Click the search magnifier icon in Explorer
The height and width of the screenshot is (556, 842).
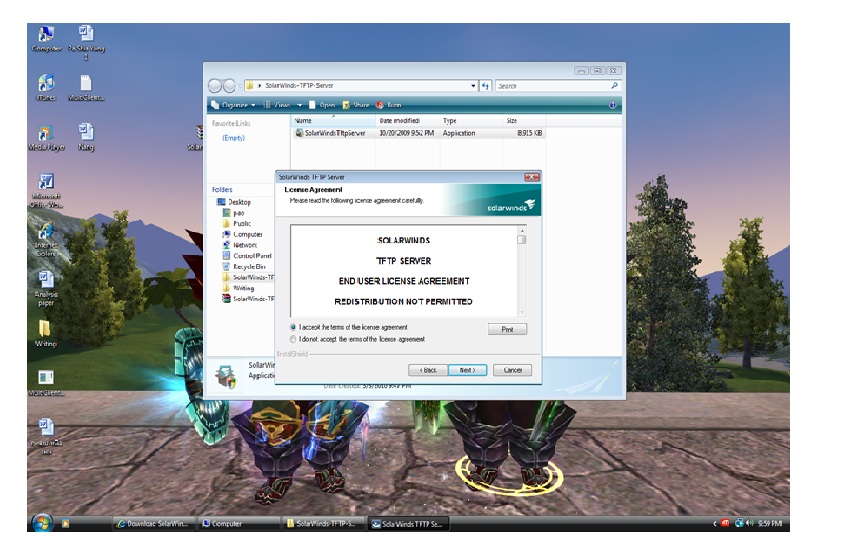pos(614,85)
